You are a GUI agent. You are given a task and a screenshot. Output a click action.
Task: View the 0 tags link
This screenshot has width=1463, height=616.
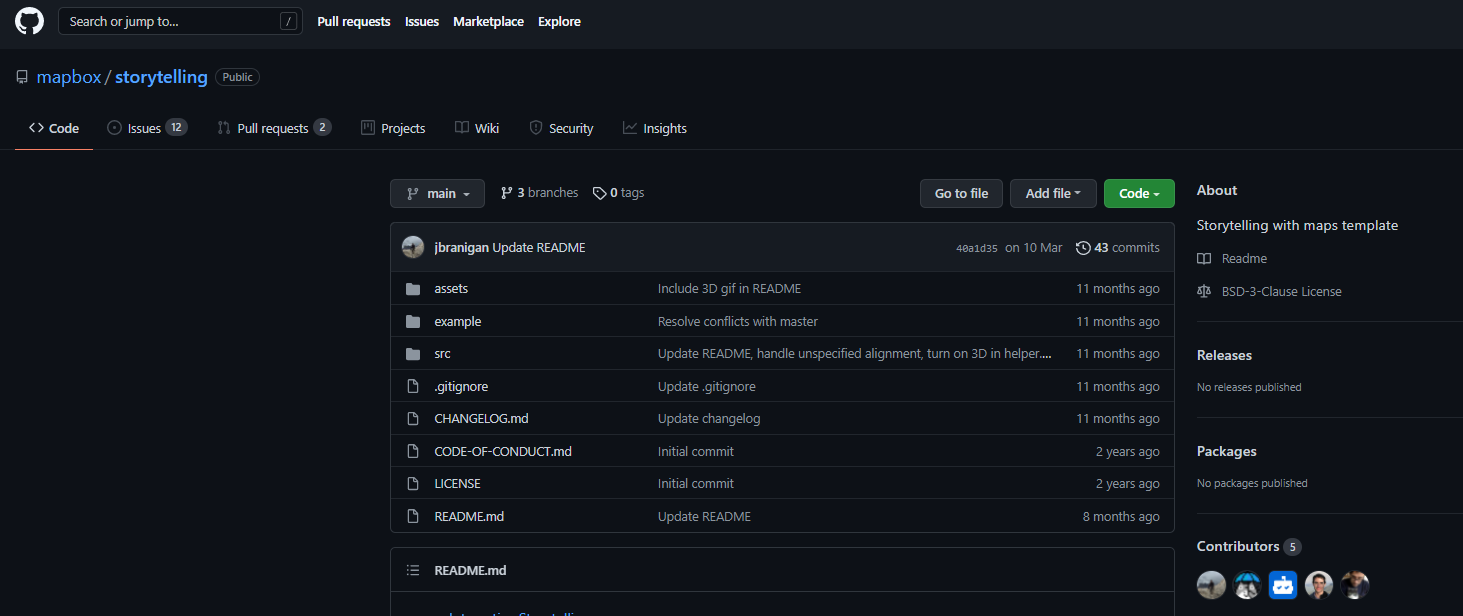(618, 193)
